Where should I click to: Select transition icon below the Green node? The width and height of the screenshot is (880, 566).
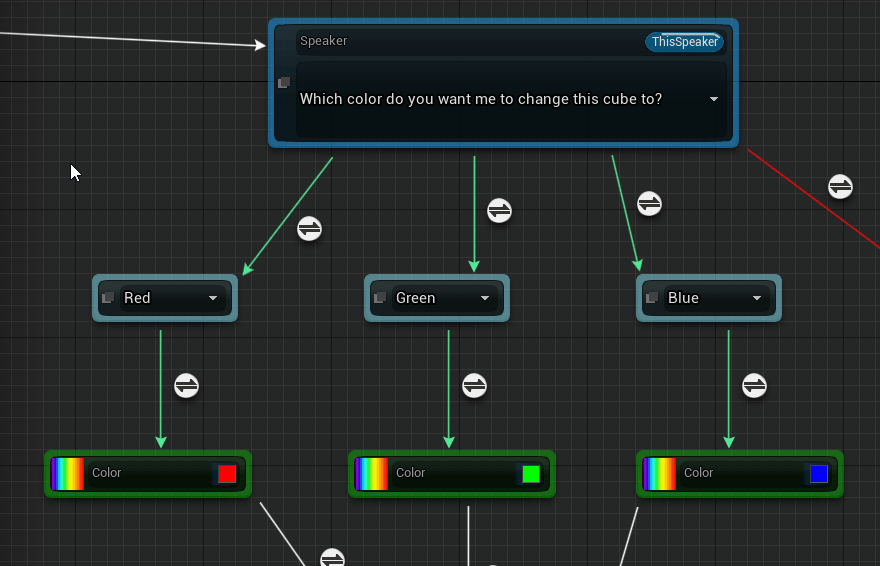point(474,385)
